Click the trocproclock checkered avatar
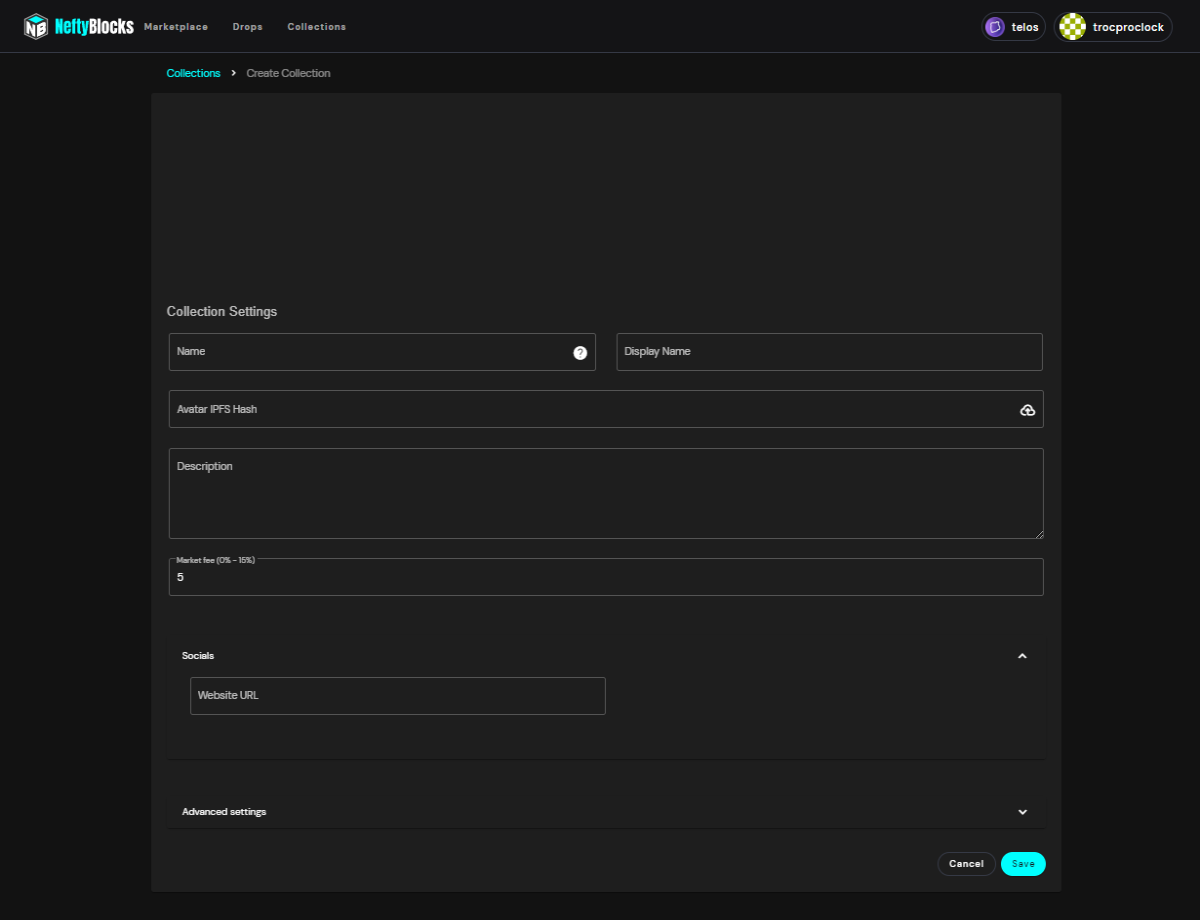Screen dimensions: 1200x920 click(1073, 27)
